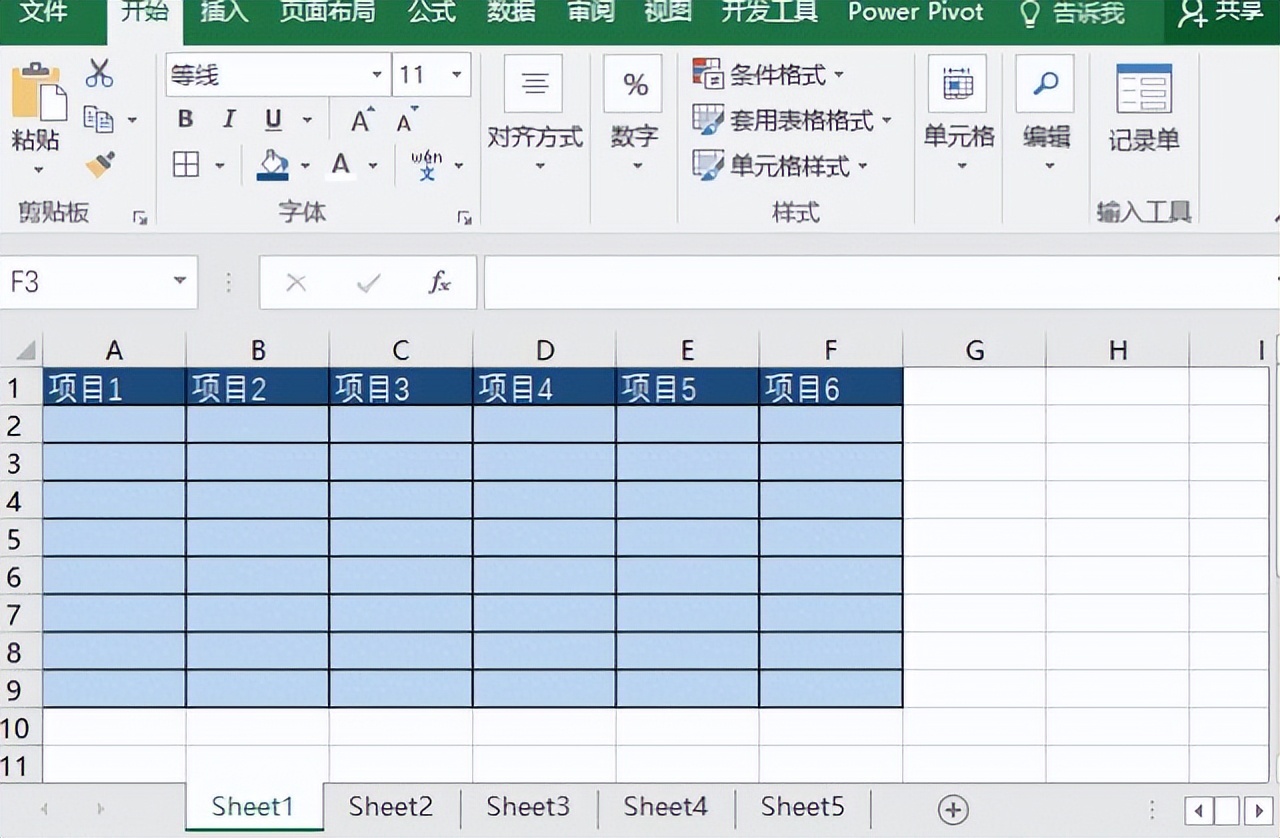Toggle Italic formatting

(x=229, y=120)
